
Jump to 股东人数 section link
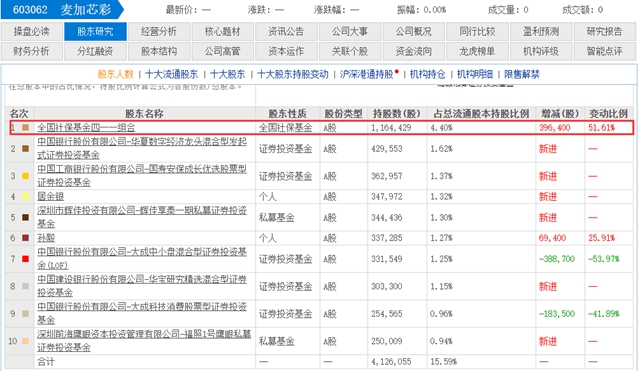point(116,74)
